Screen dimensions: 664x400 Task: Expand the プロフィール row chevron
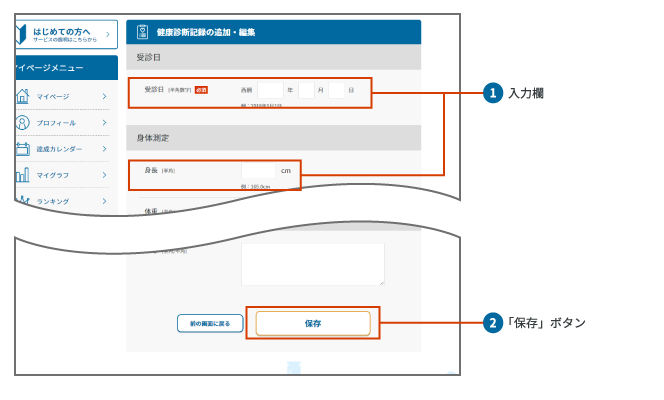click(x=104, y=123)
